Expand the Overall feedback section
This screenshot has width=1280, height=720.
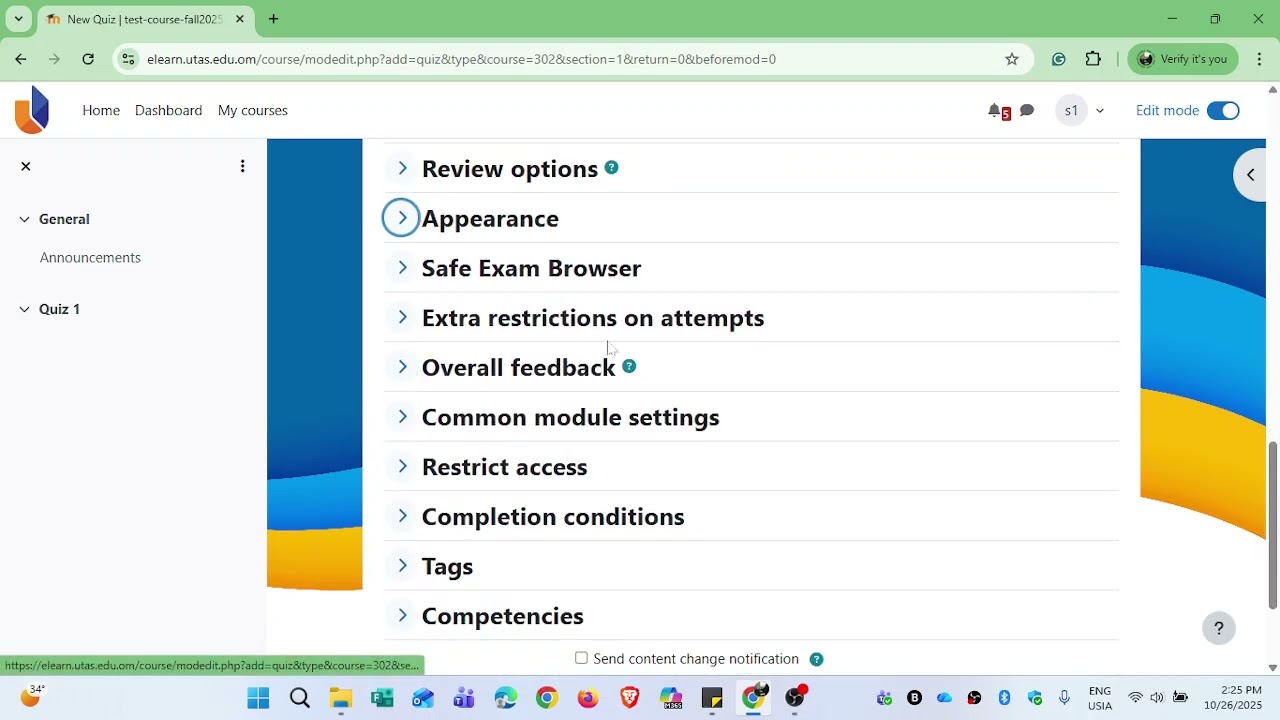click(402, 367)
